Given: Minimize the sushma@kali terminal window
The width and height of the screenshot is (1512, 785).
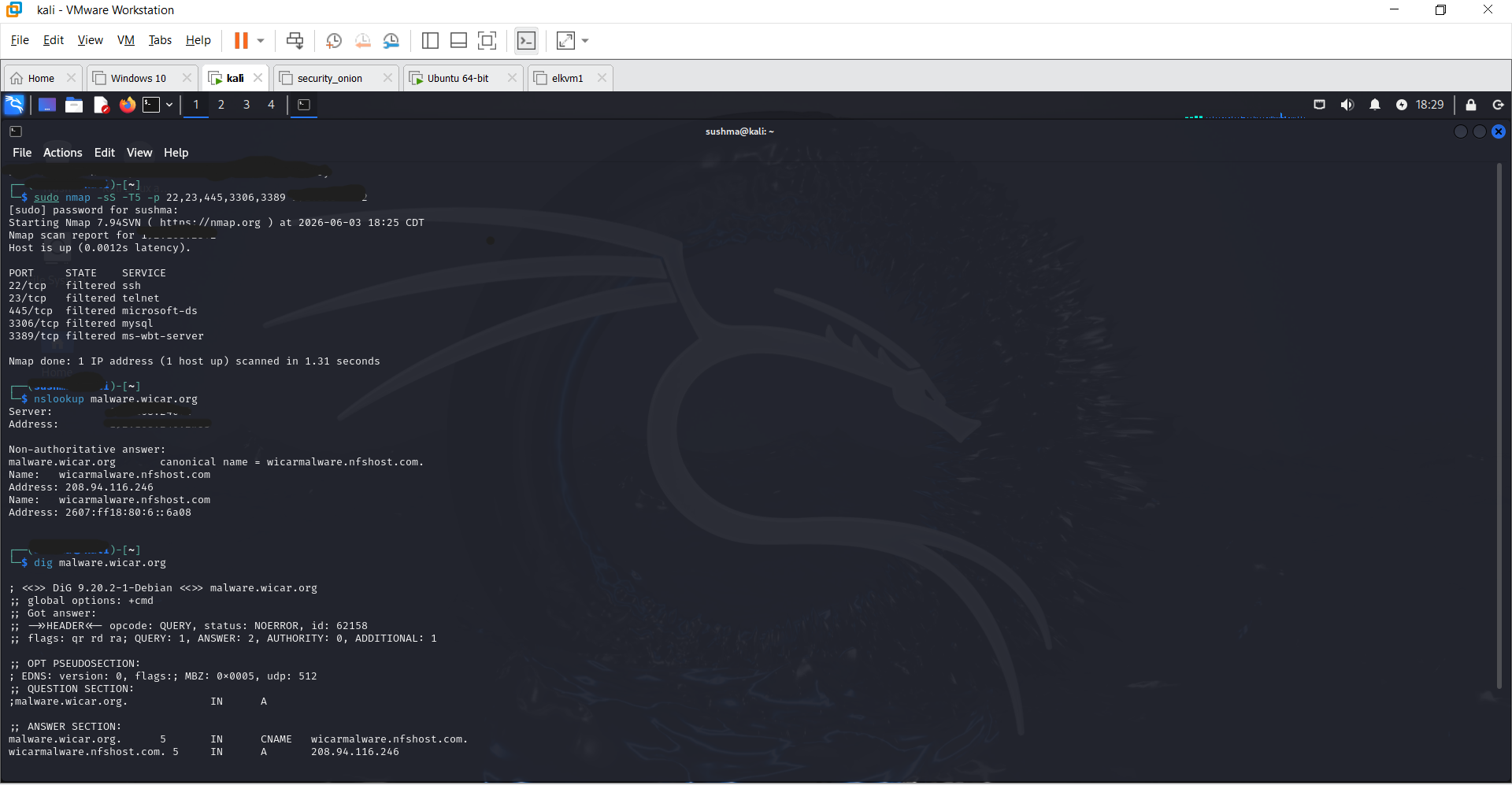Looking at the screenshot, I should point(1460,131).
